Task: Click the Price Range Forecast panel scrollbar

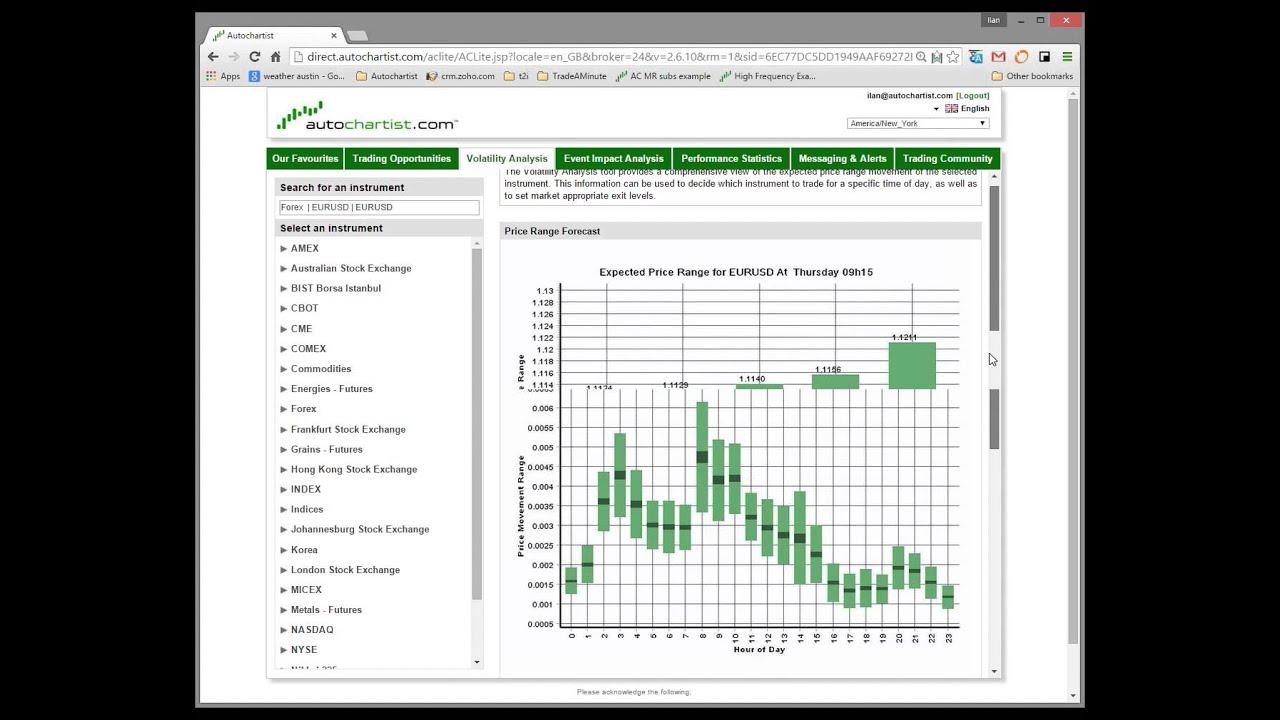Action: coord(994,258)
